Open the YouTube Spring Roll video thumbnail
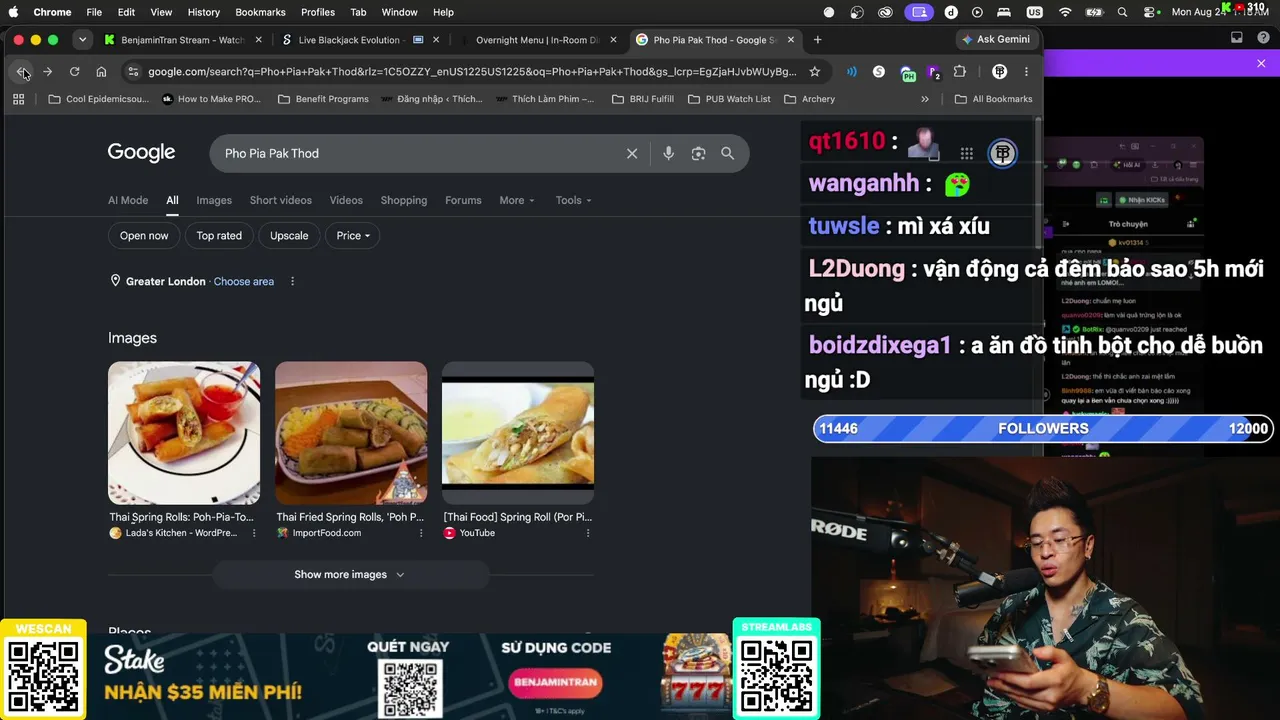This screenshot has height=720, width=1280. click(518, 433)
